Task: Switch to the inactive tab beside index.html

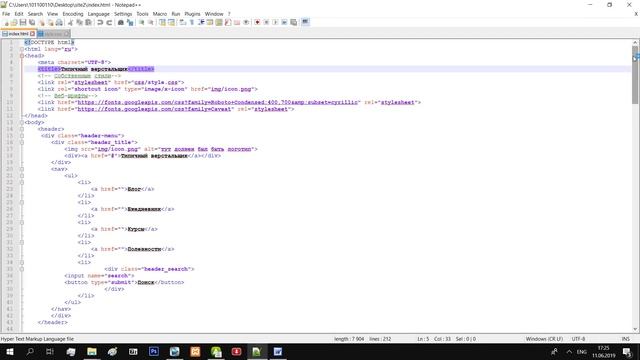Action: coord(53,34)
